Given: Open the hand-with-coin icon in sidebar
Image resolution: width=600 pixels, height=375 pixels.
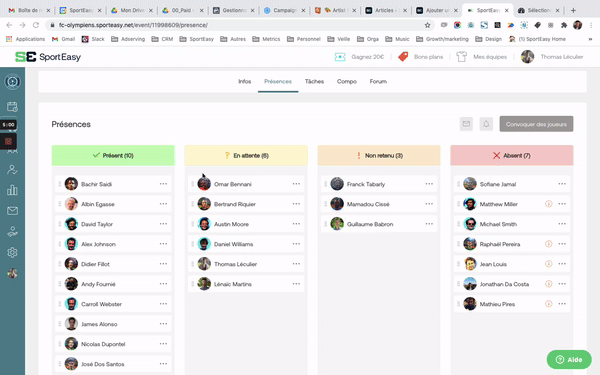Looking at the screenshot, I should pos(12,232).
